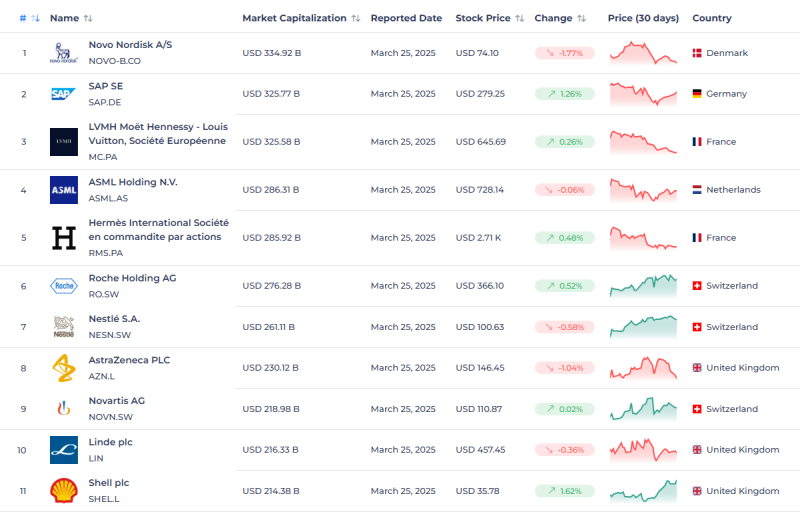The width and height of the screenshot is (800, 514).
Task: Click Shell's 1.62% change badge
Action: click(x=564, y=491)
